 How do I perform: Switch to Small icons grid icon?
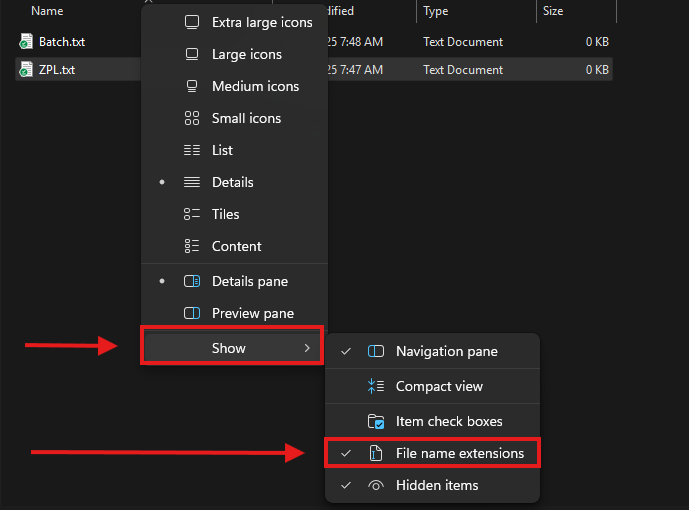192,118
